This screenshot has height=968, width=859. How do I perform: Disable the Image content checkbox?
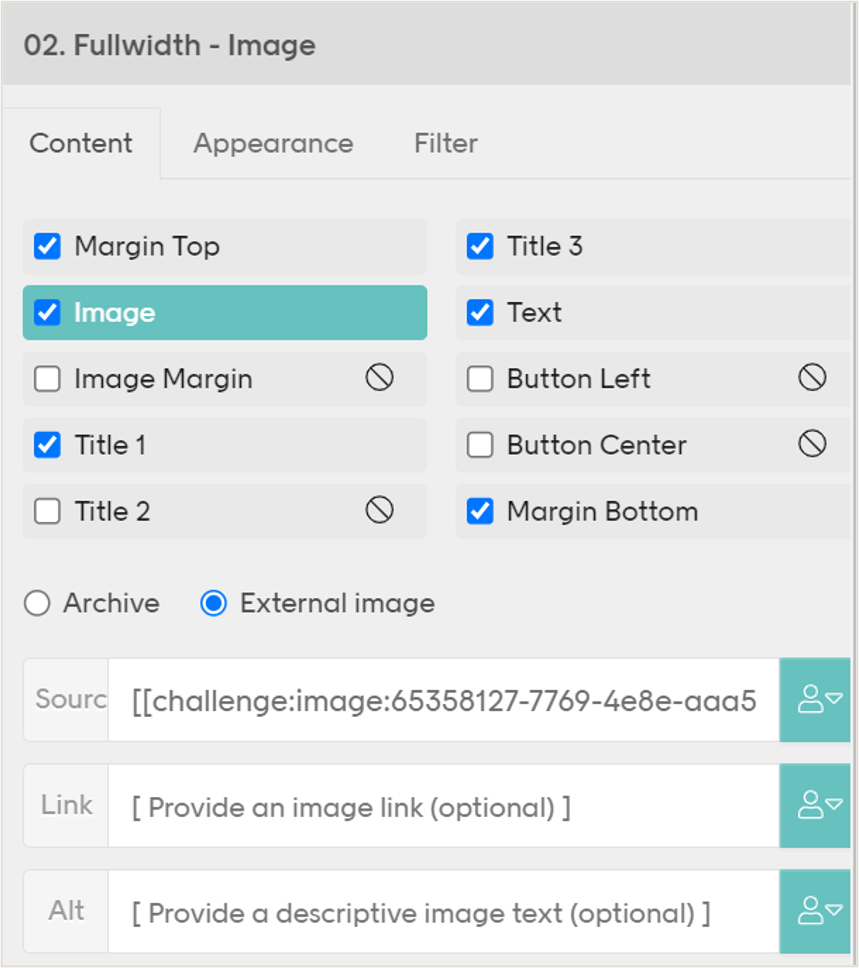pyautogui.click(x=46, y=312)
